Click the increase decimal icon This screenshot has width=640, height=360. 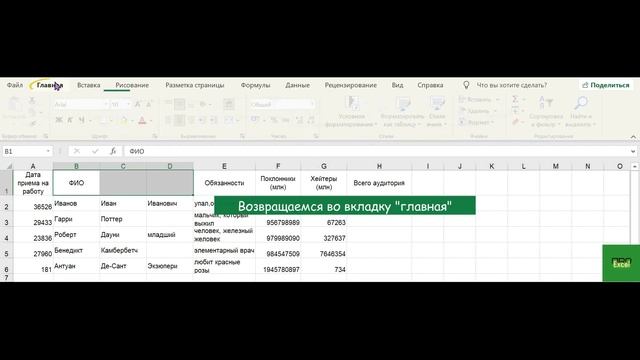(x=299, y=120)
